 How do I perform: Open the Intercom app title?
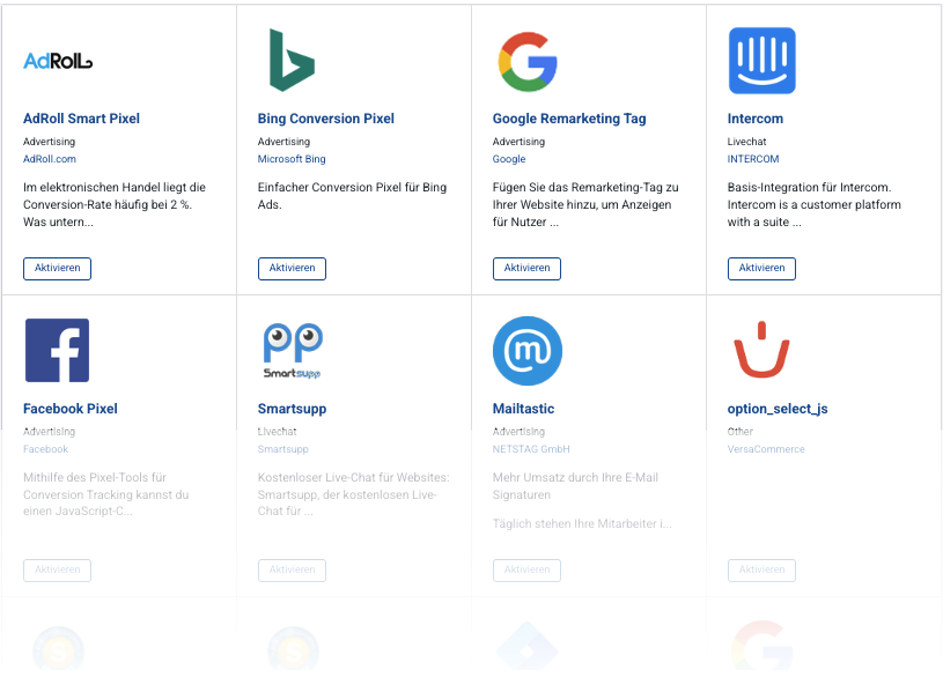(x=756, y=118)
